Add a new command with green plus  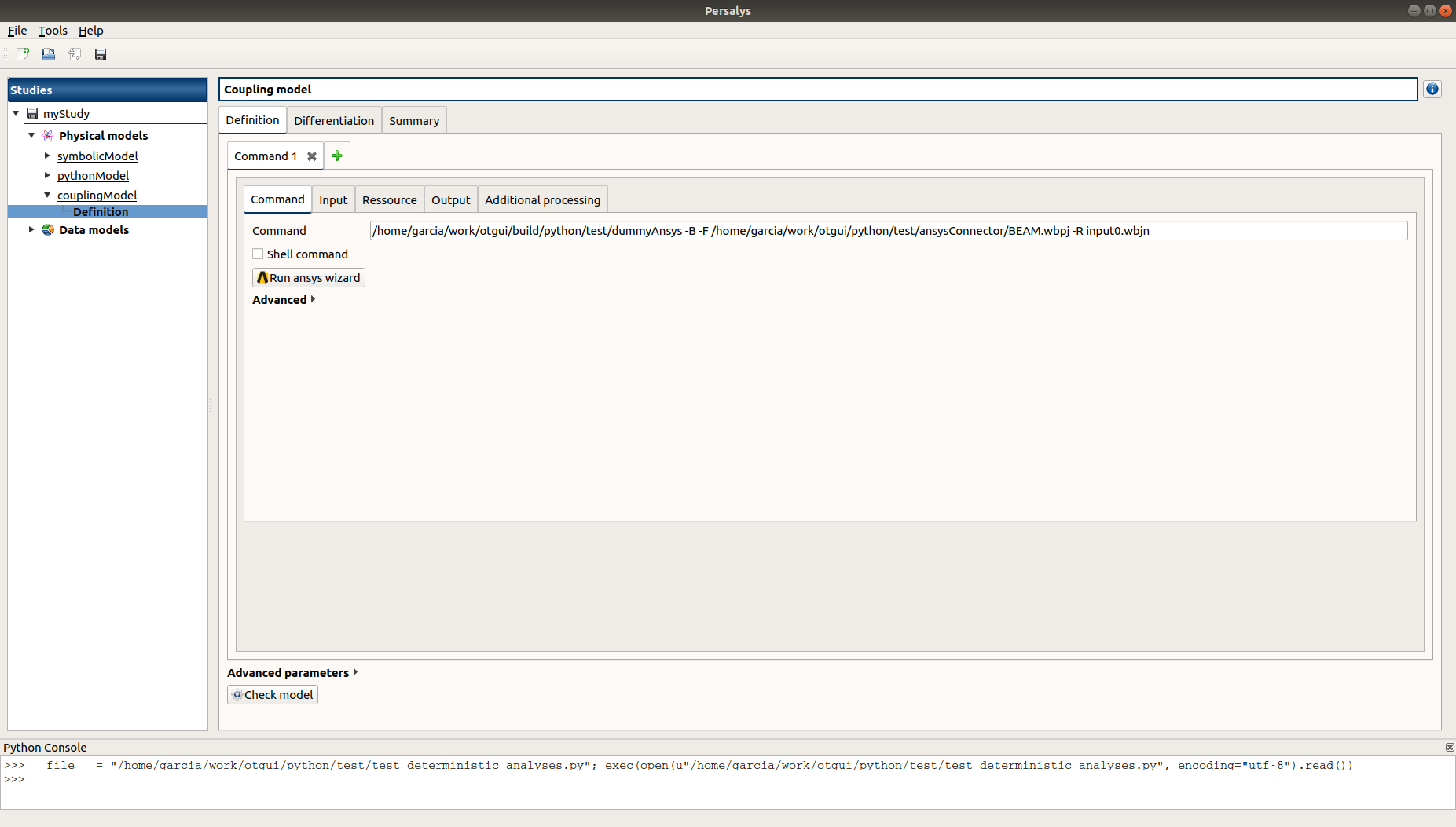(337, 156)
